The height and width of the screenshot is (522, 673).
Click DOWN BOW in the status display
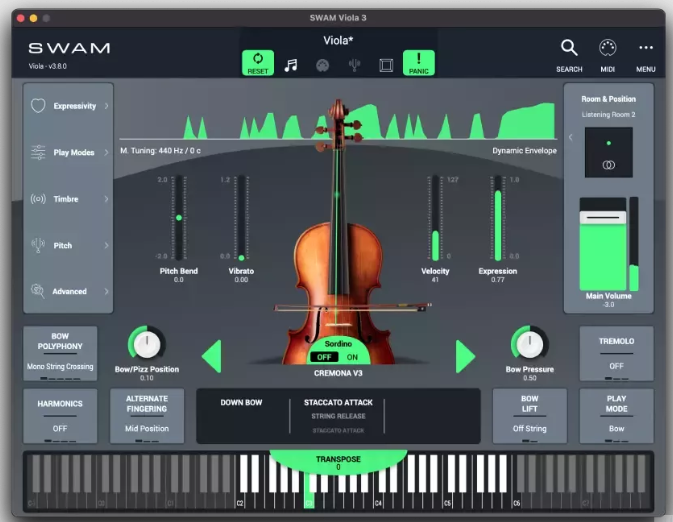tap(241, 402)
